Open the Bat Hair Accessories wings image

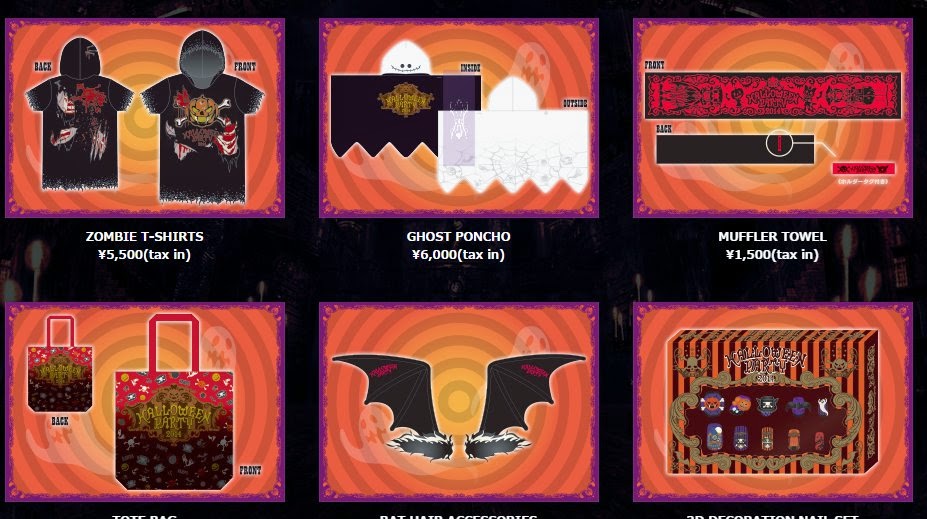click(x=459, y=402)
